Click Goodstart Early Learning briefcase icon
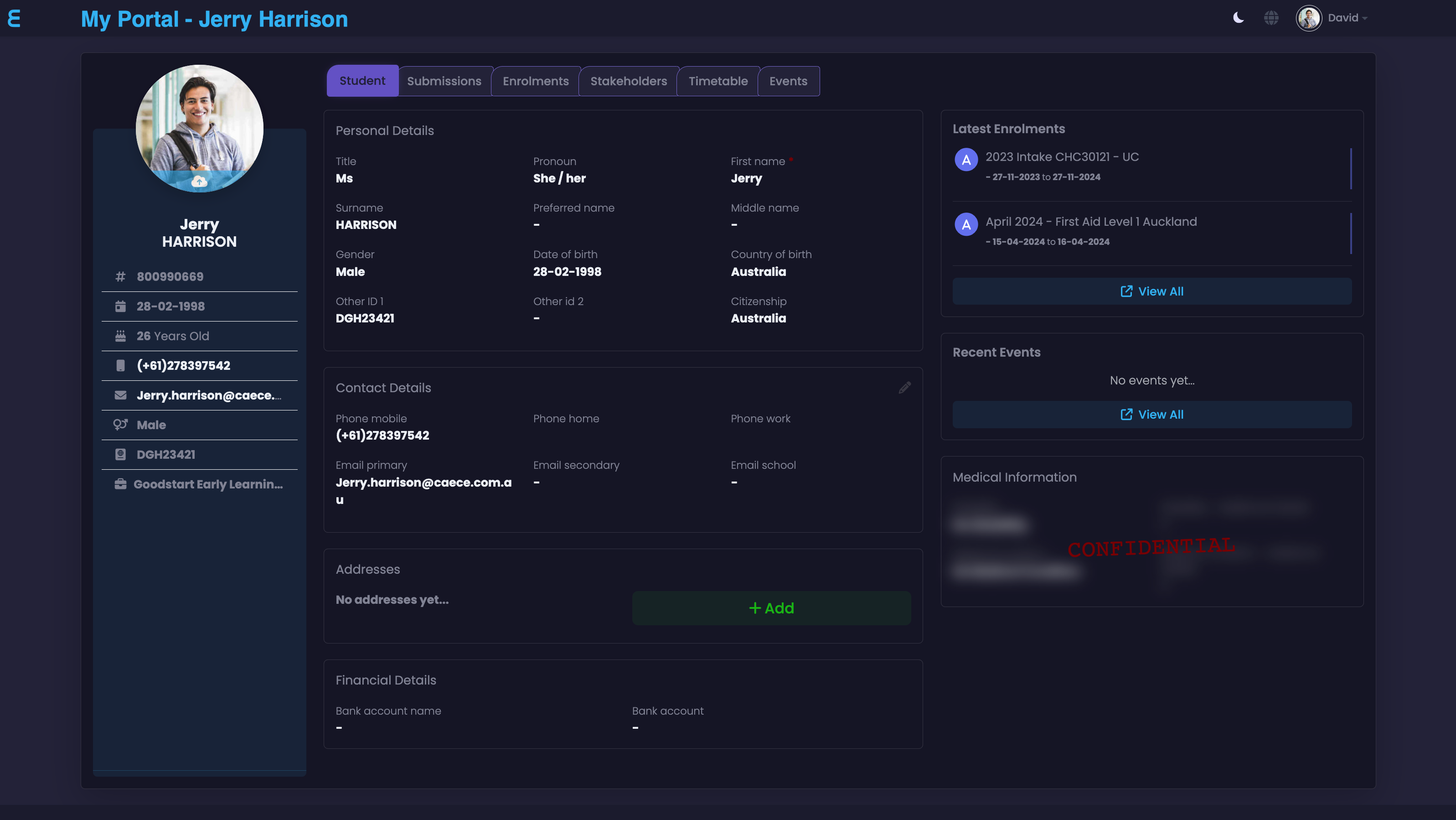The image size is (1456, 820). 120,484
